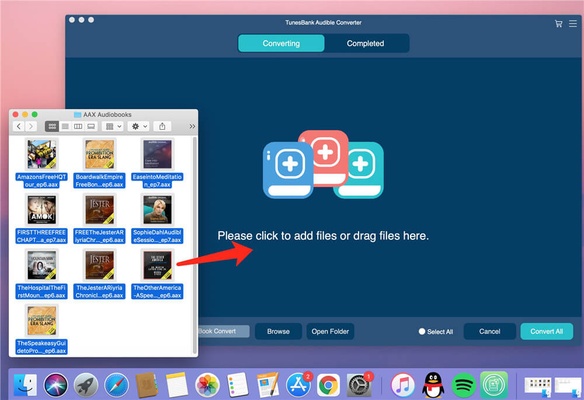Viewport: 584px width, 400px height.
Task: Open Notes from the Dock
Action: point(177,385)
